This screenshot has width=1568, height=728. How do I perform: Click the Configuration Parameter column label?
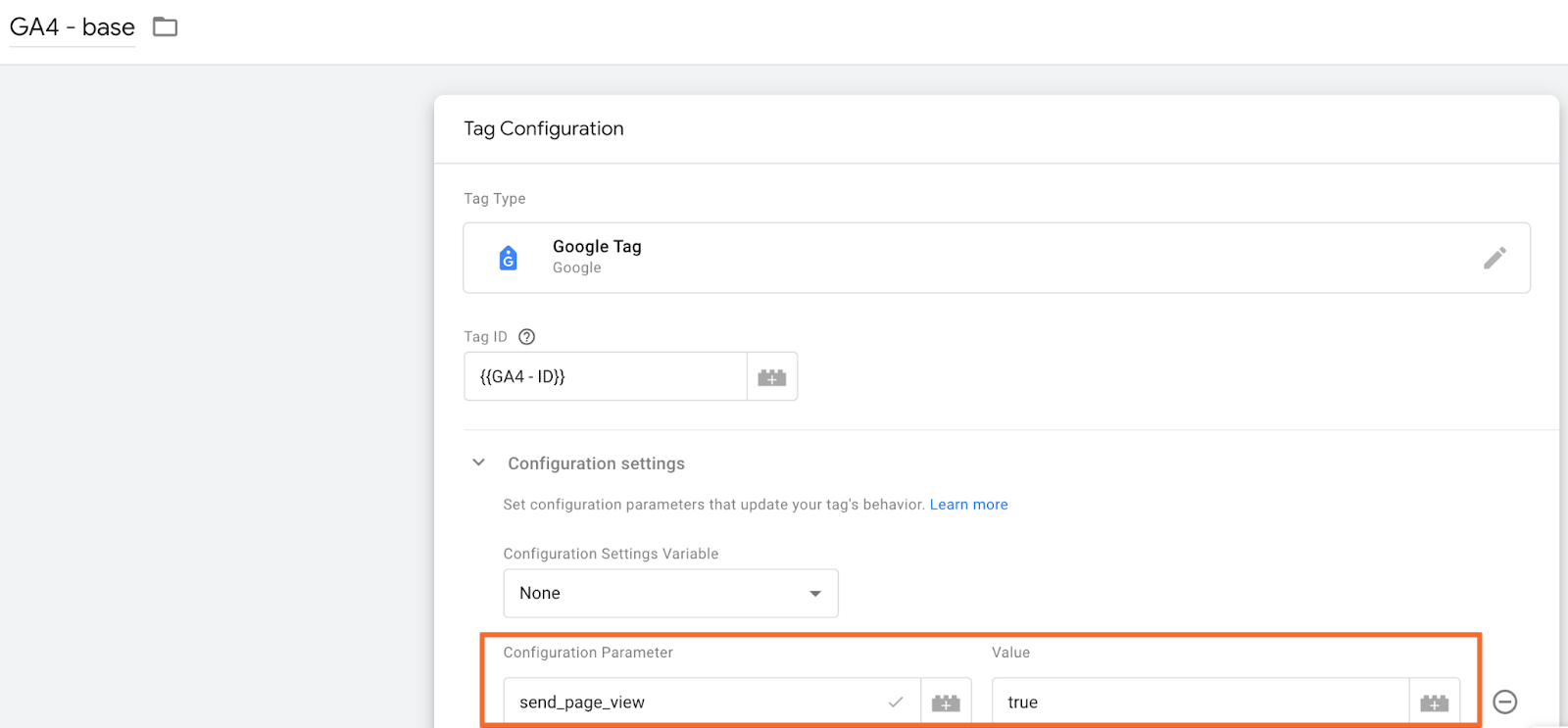tap(588, 653)
